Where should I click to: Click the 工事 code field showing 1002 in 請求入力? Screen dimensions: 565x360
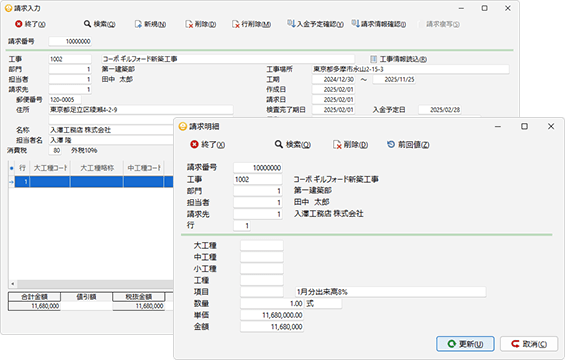coord(70,59)
